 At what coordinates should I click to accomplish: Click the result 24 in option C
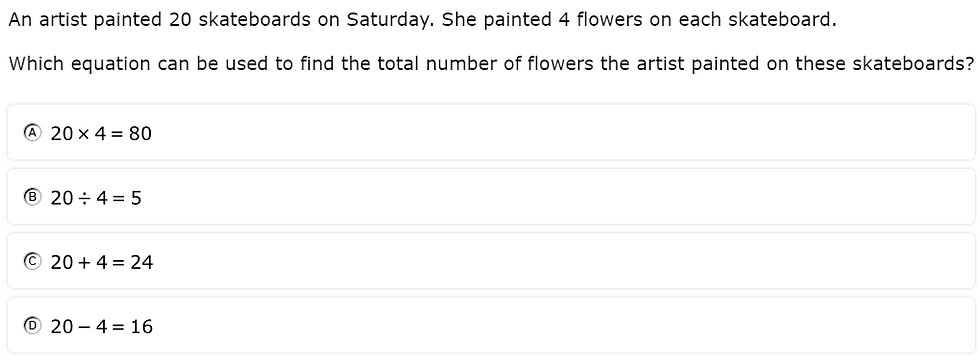coord(141,263)
